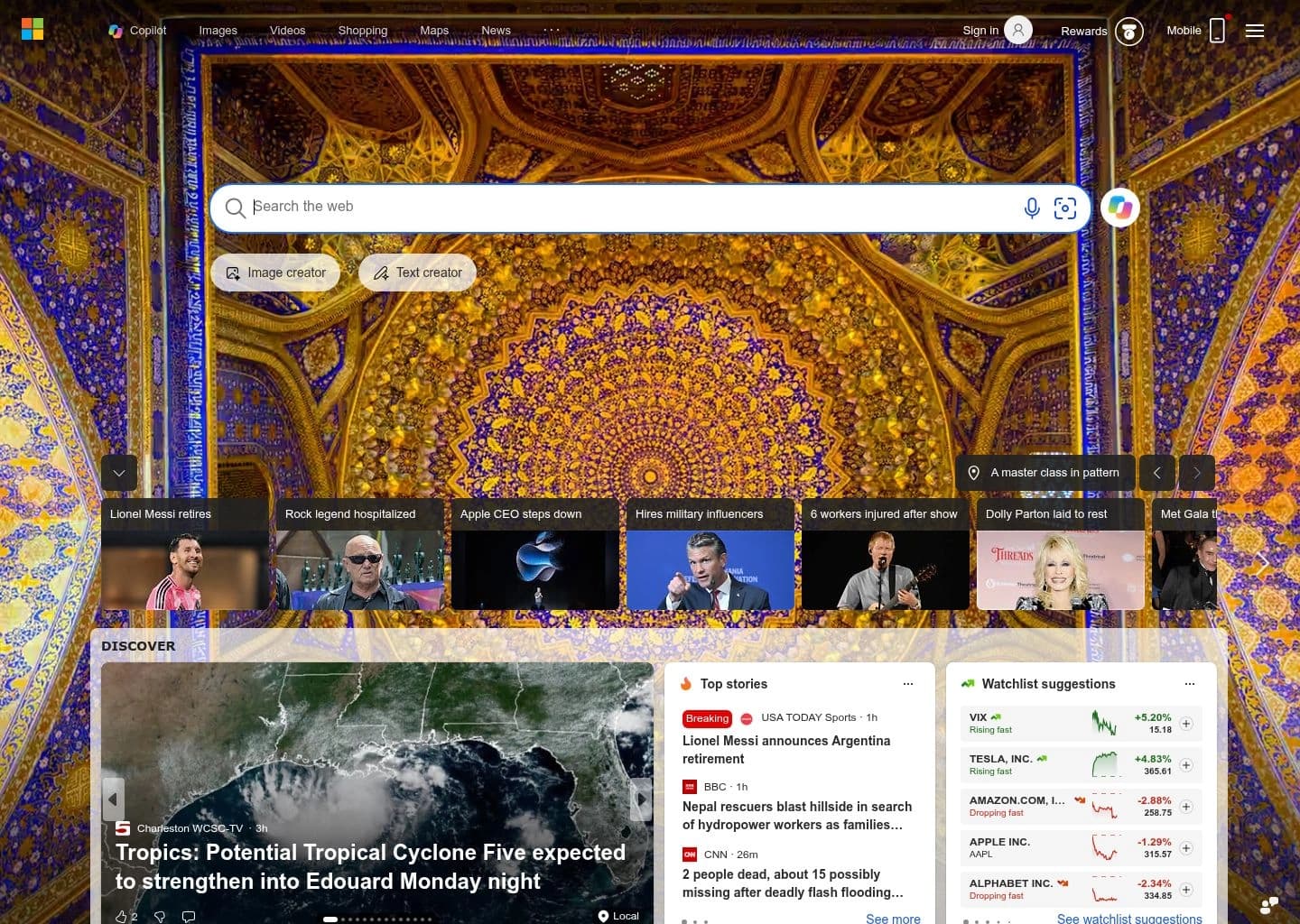The height and width of the screenshot is (924, 1300).
Task: Click the Microsoft logo icon
Action: [x=32, y=30]
